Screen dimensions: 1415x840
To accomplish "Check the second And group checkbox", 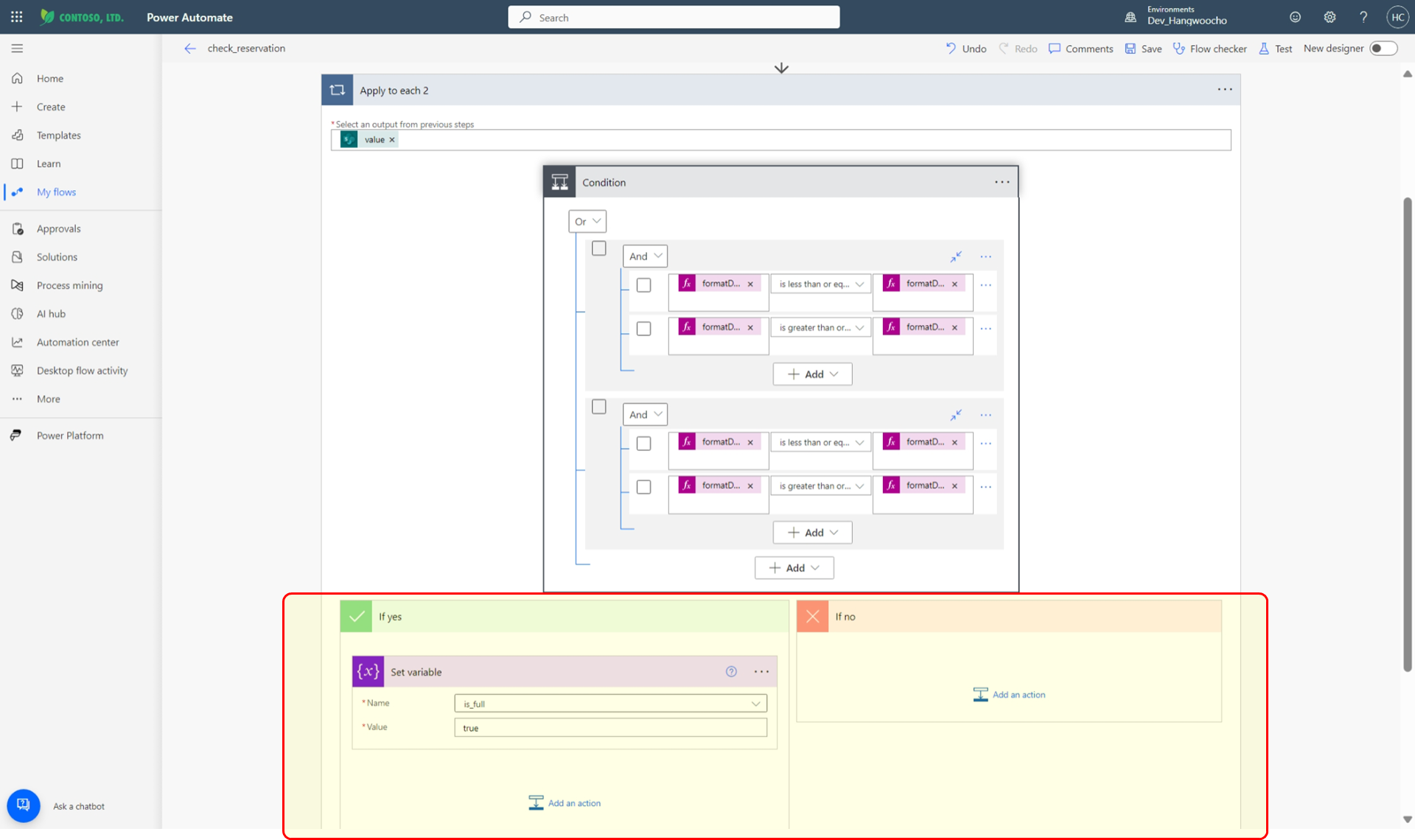I will coord(599,407).
